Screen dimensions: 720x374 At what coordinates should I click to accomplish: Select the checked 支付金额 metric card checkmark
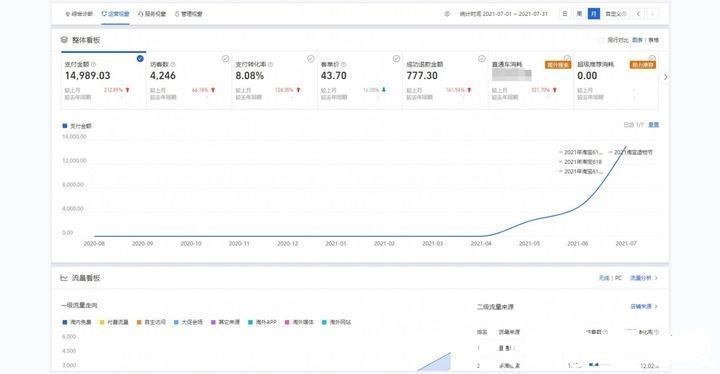[x=140, y=59]
